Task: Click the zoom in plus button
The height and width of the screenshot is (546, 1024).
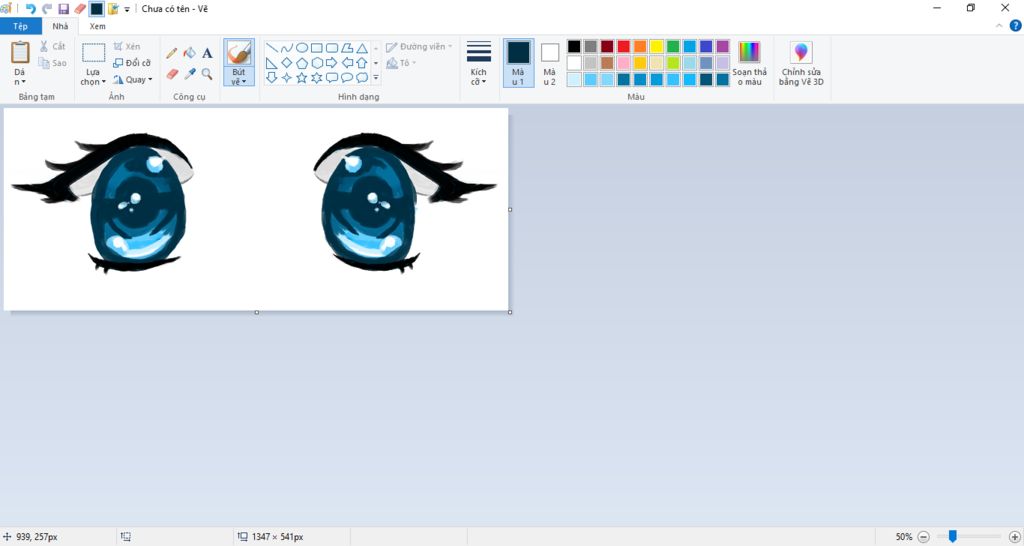Action: click(x=1014, y=537)
